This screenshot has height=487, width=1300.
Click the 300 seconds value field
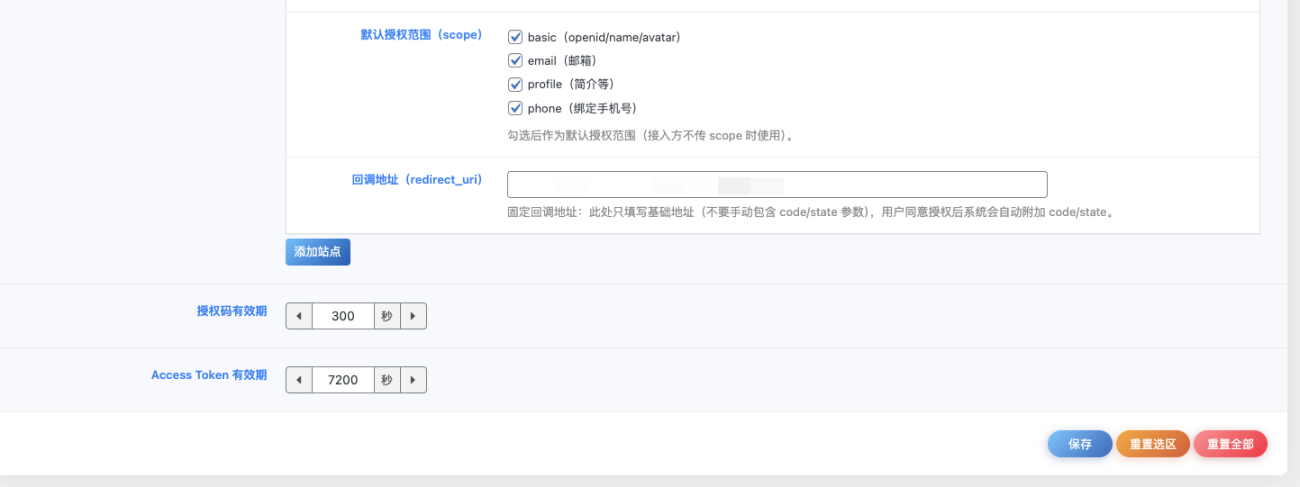(x=343, y=316)
